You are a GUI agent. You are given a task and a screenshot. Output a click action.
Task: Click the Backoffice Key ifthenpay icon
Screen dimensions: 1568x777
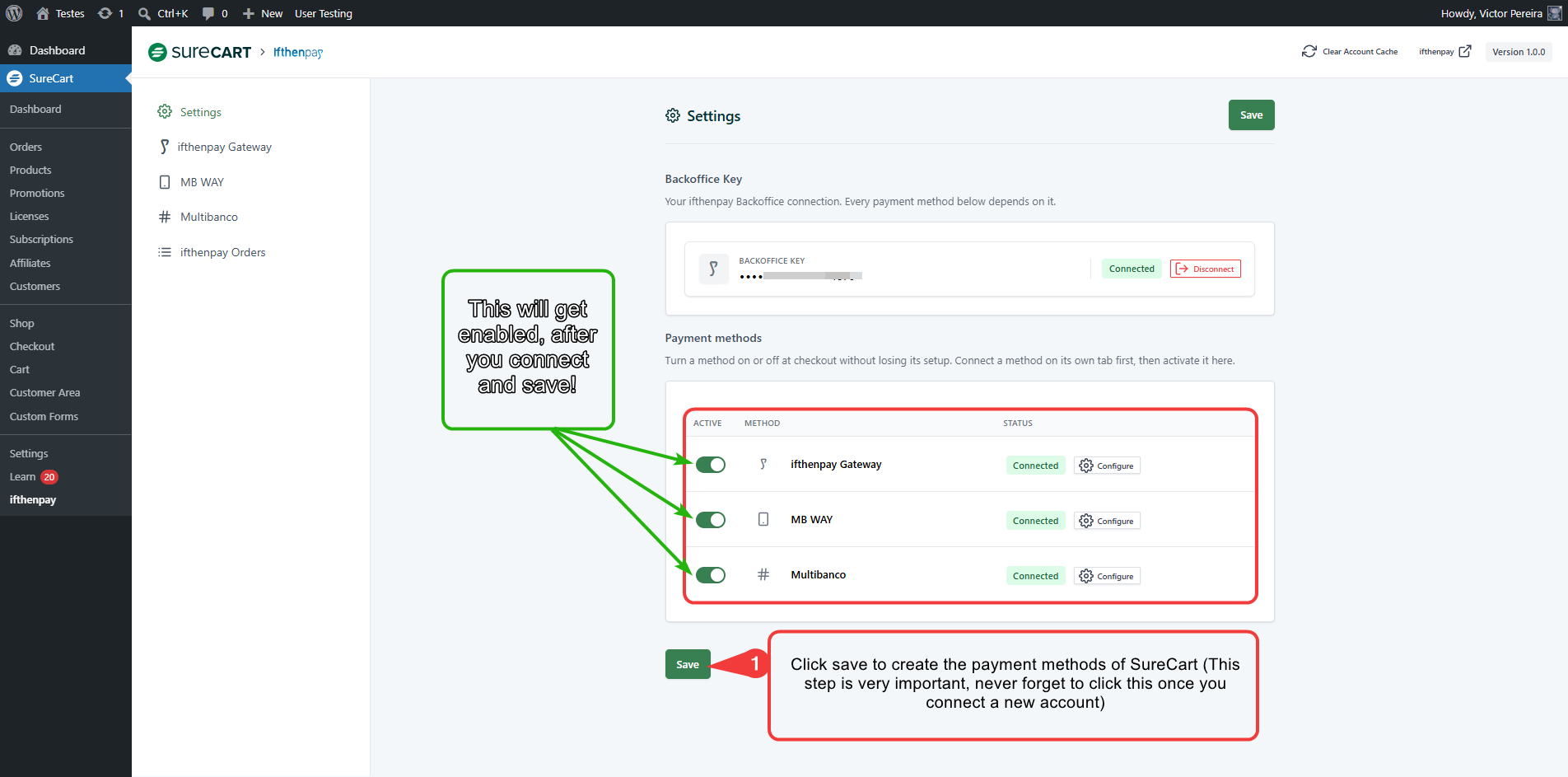click(x=713, y=269)
